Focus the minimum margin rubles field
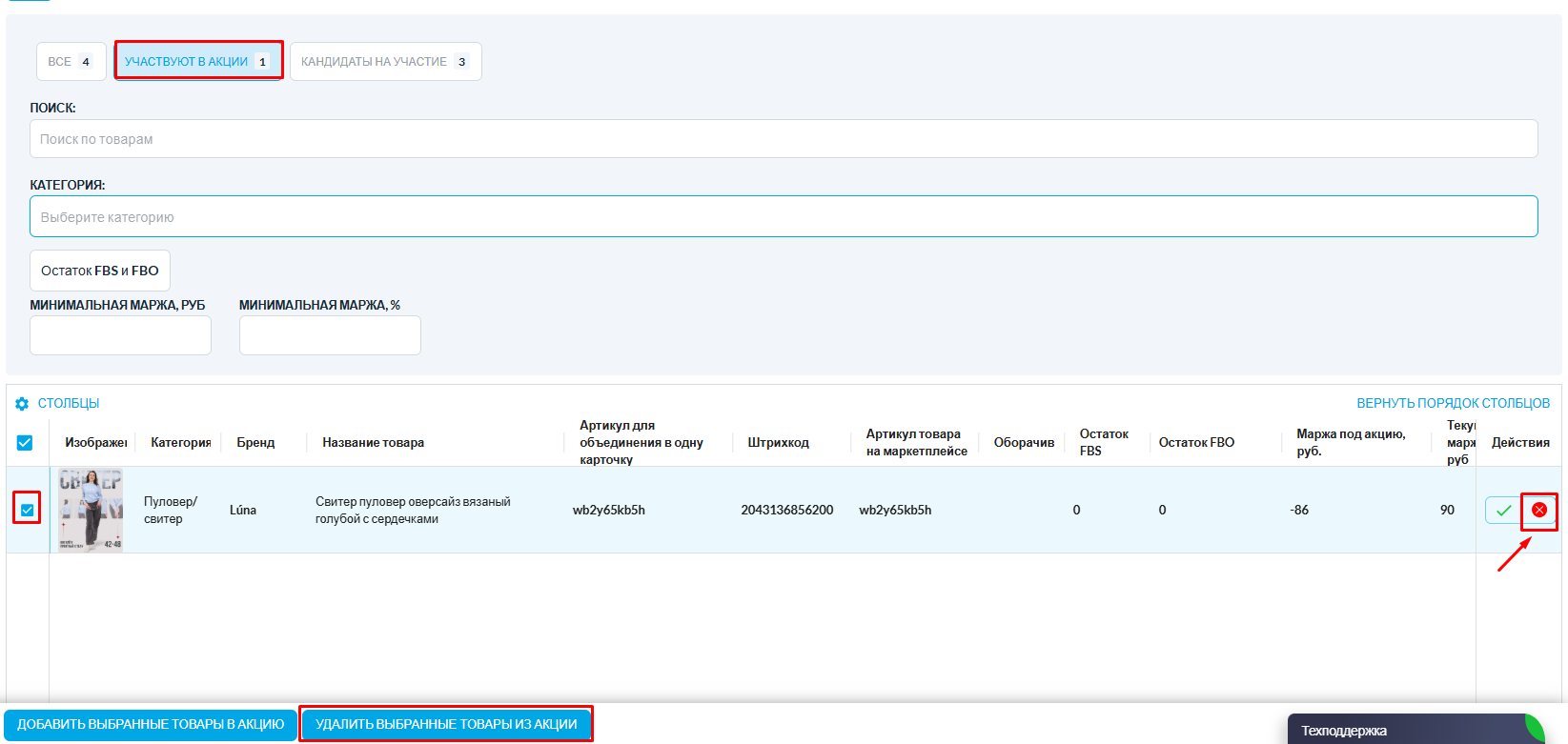This screenshot has width=1568, height=744. click(x=120, y=335)
